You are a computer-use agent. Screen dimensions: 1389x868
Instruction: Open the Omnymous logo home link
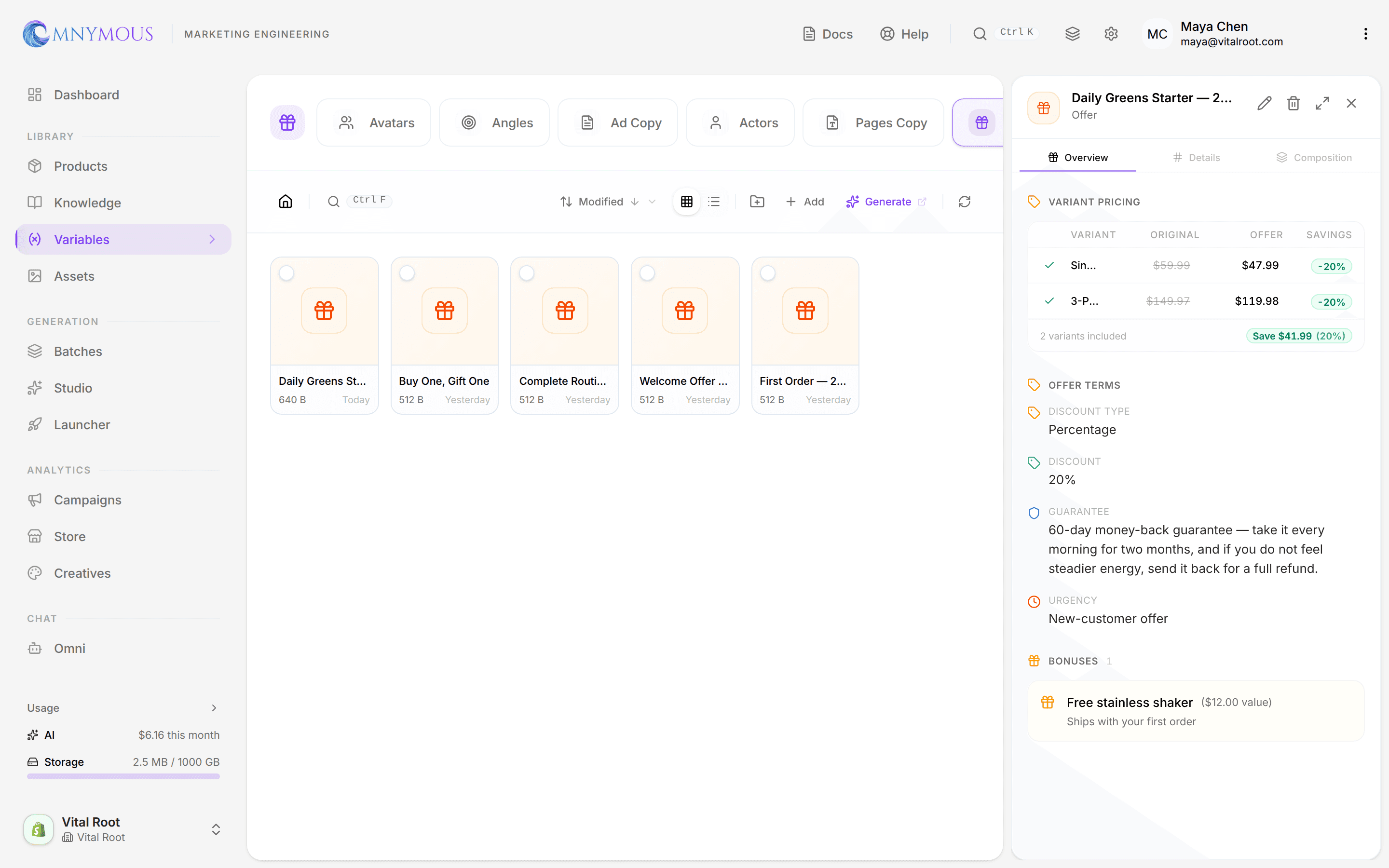point(88,34)
